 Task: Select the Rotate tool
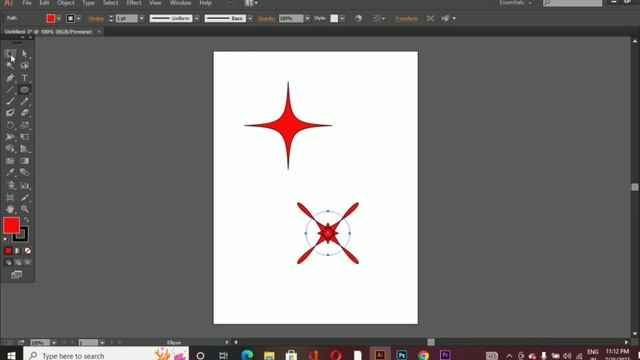click(10, 125)
